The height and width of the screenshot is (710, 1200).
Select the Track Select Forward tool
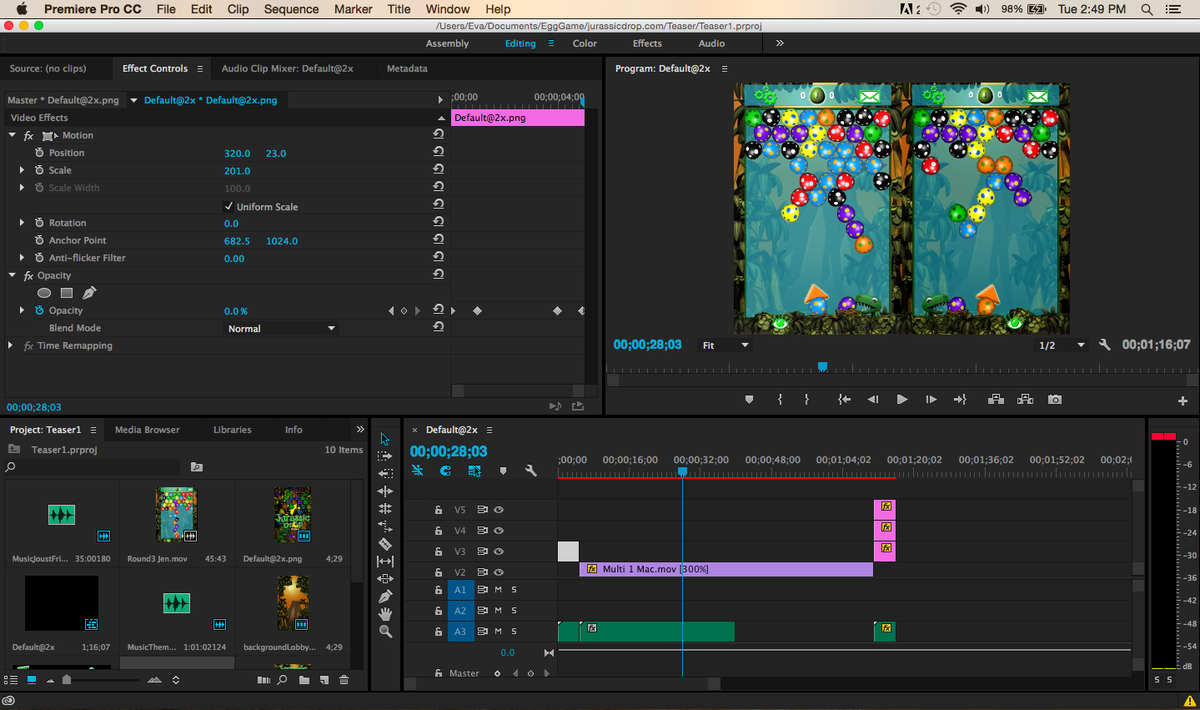(385, 455)
